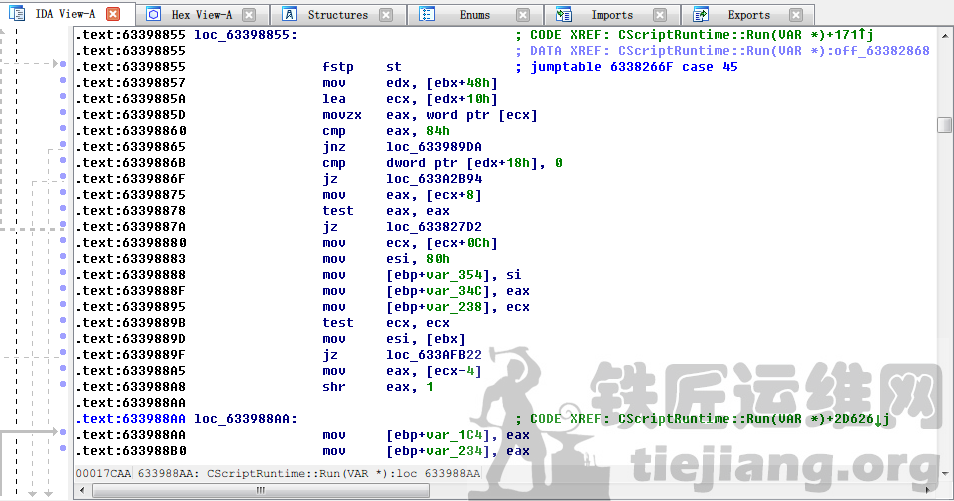This screenshot has width=954, height=501.
Task: Click the vertical scrollbar down arrow
Action: [945, 474]
